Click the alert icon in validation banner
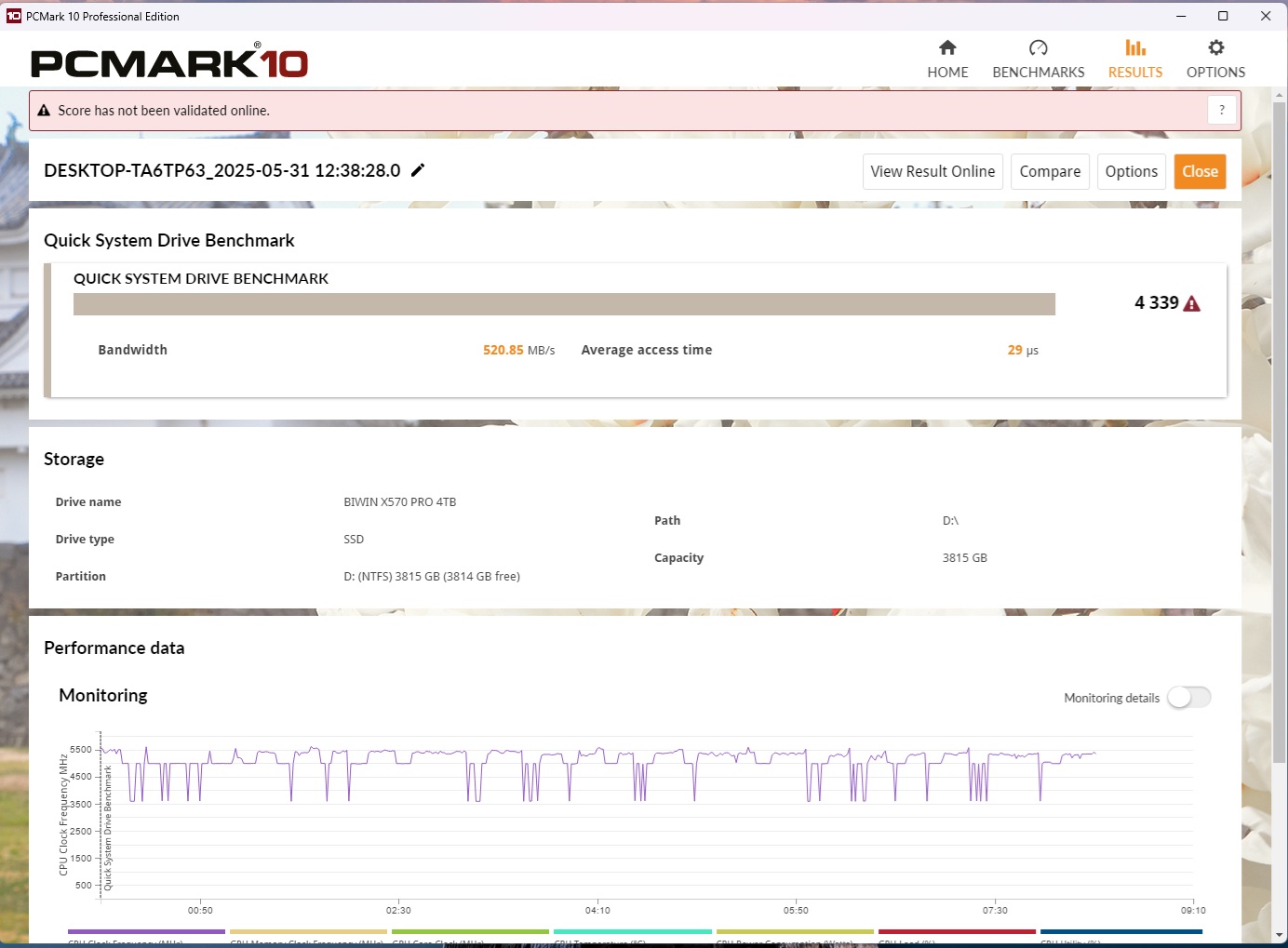 [x=44, y=110]
